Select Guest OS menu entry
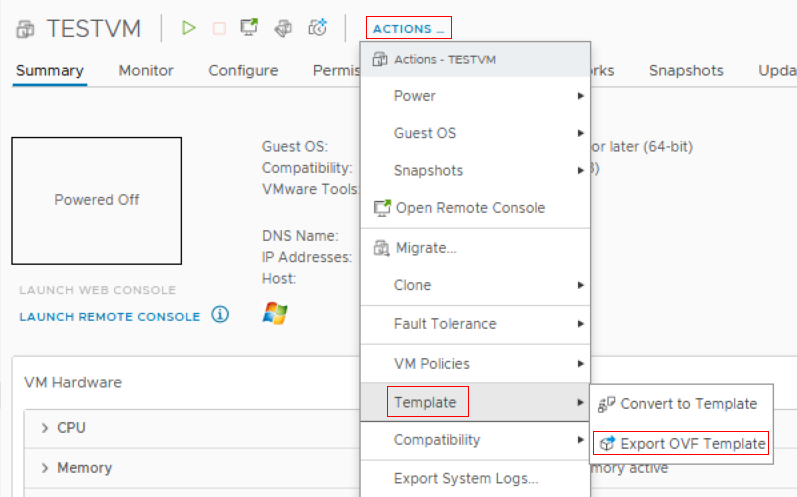 click(x=475, y=133)
